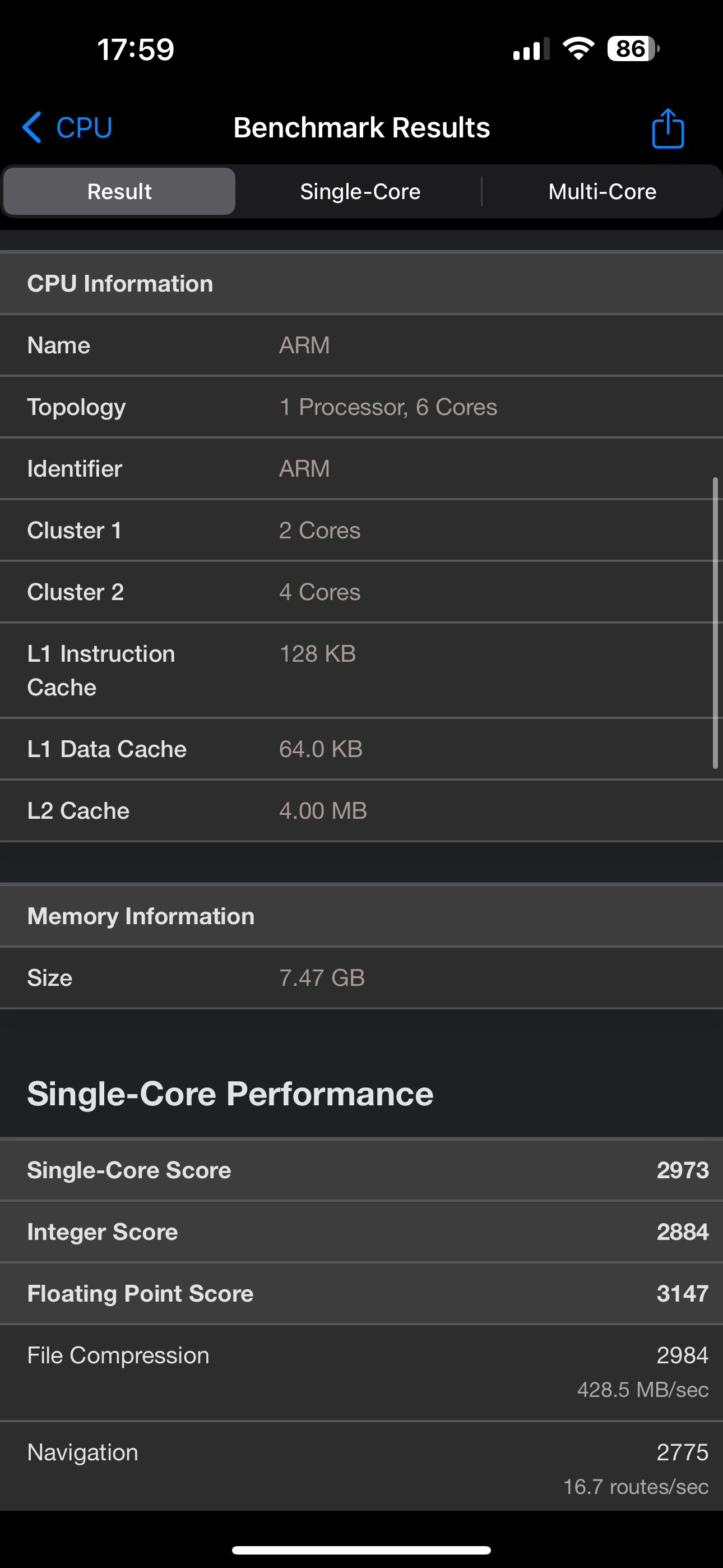Tap the Topology row
Viewport: 723px width, 1568px height.
click(x=361, y=407)
